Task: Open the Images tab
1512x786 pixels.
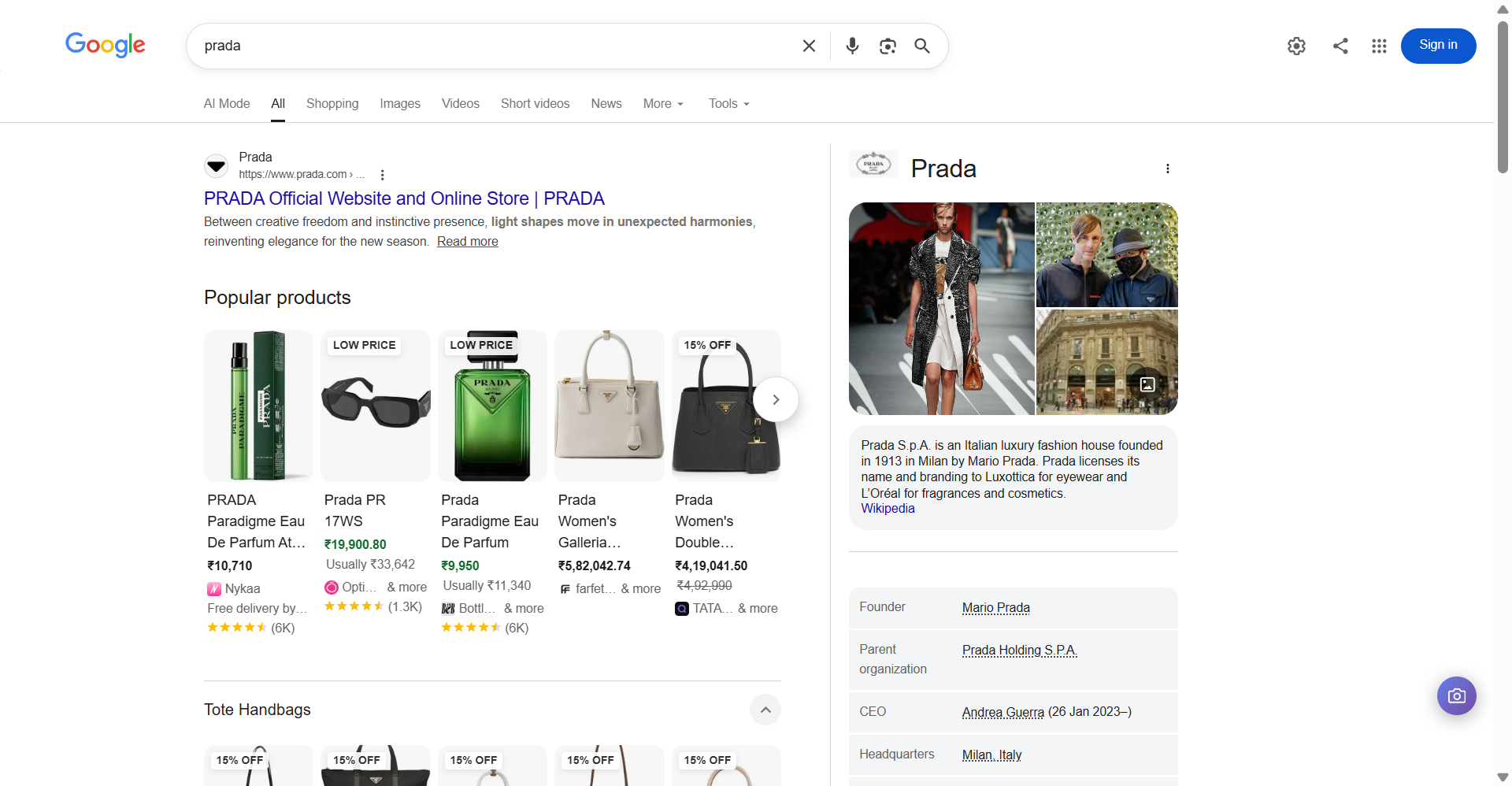Action: pos(400,104)
